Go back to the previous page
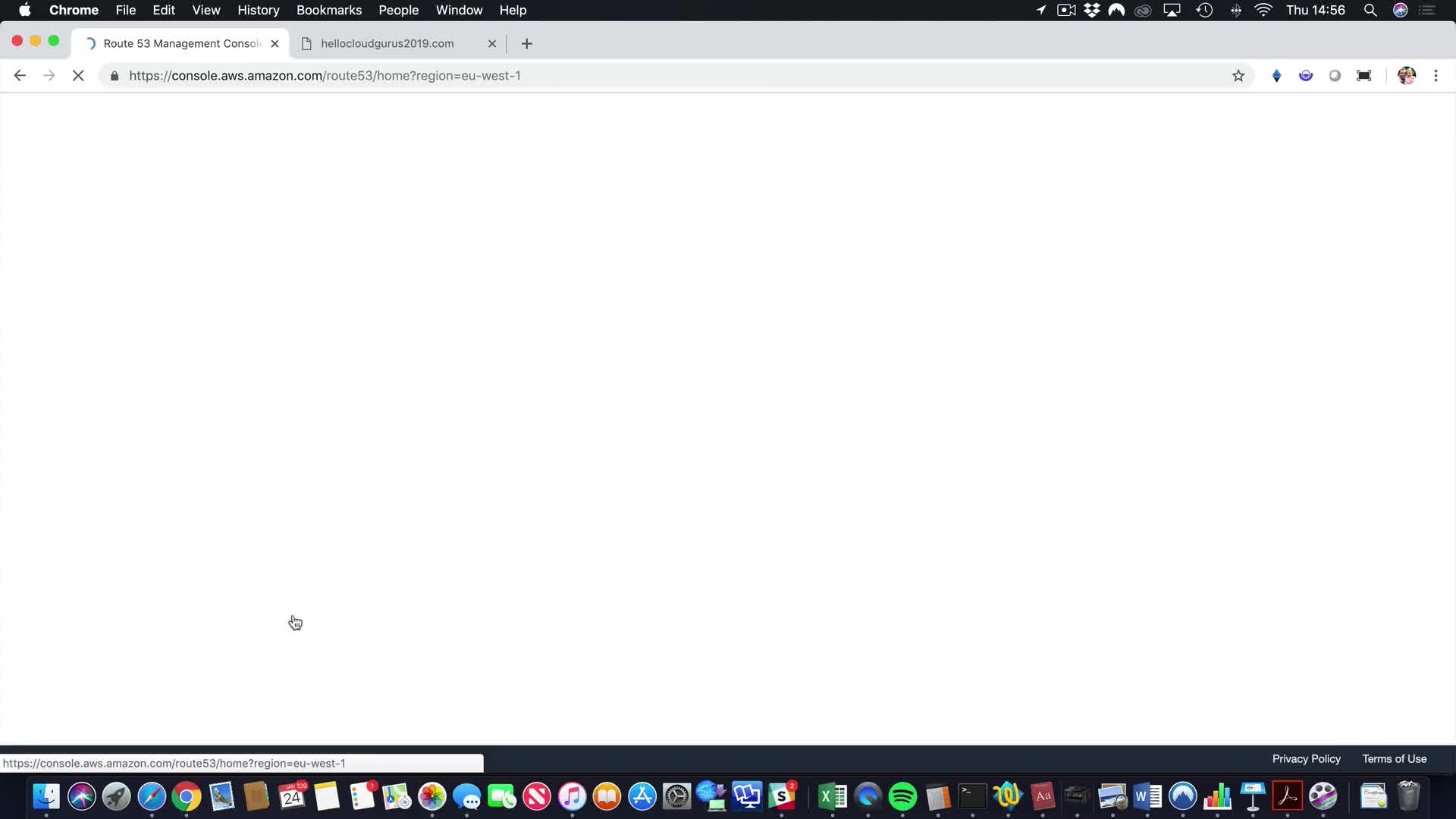 click(x=20, y=76)
